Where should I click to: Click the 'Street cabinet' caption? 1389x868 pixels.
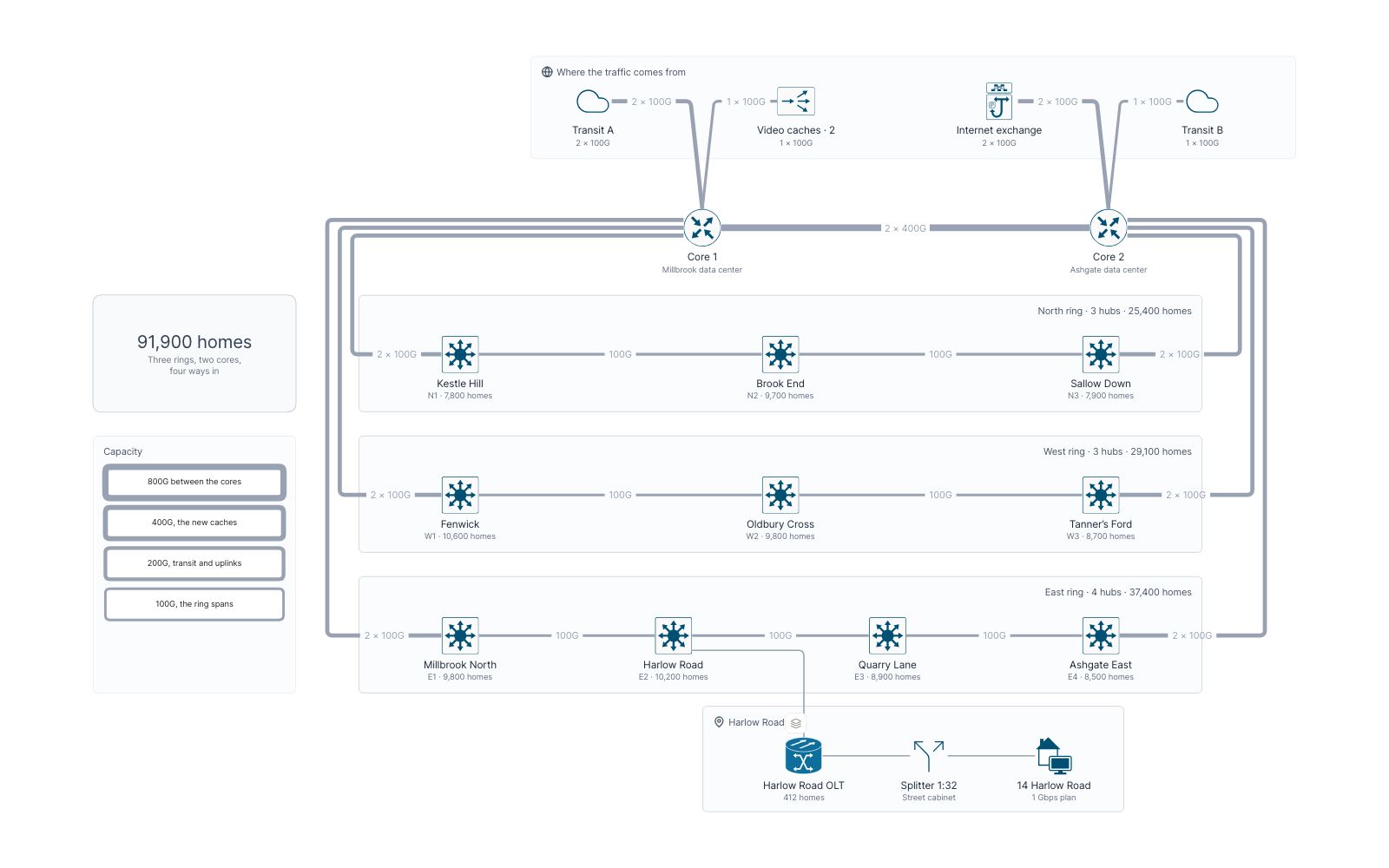[929, 798]
